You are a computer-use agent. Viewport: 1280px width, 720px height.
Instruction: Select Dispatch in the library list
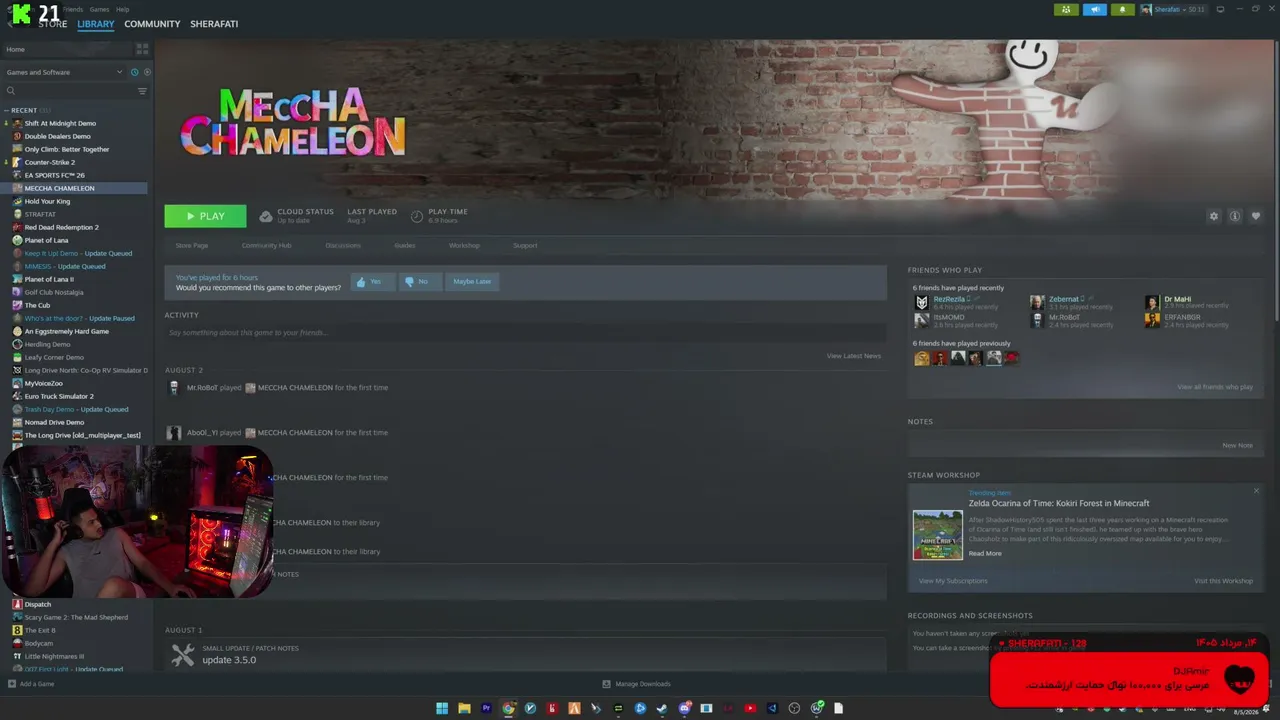pyautogui.click(x=38, y=604)
